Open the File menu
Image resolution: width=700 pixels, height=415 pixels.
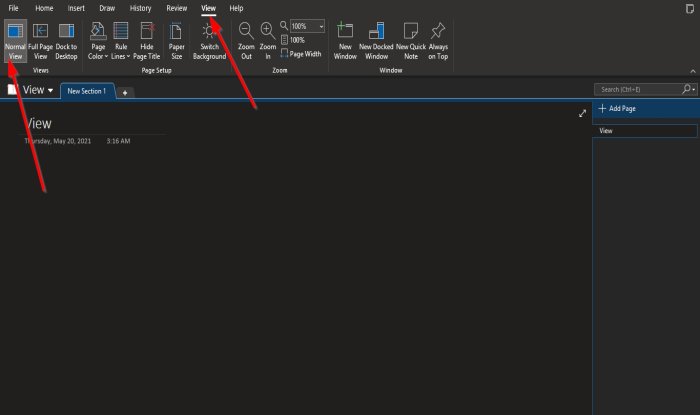pyautogui.click(x=13, y=8)
